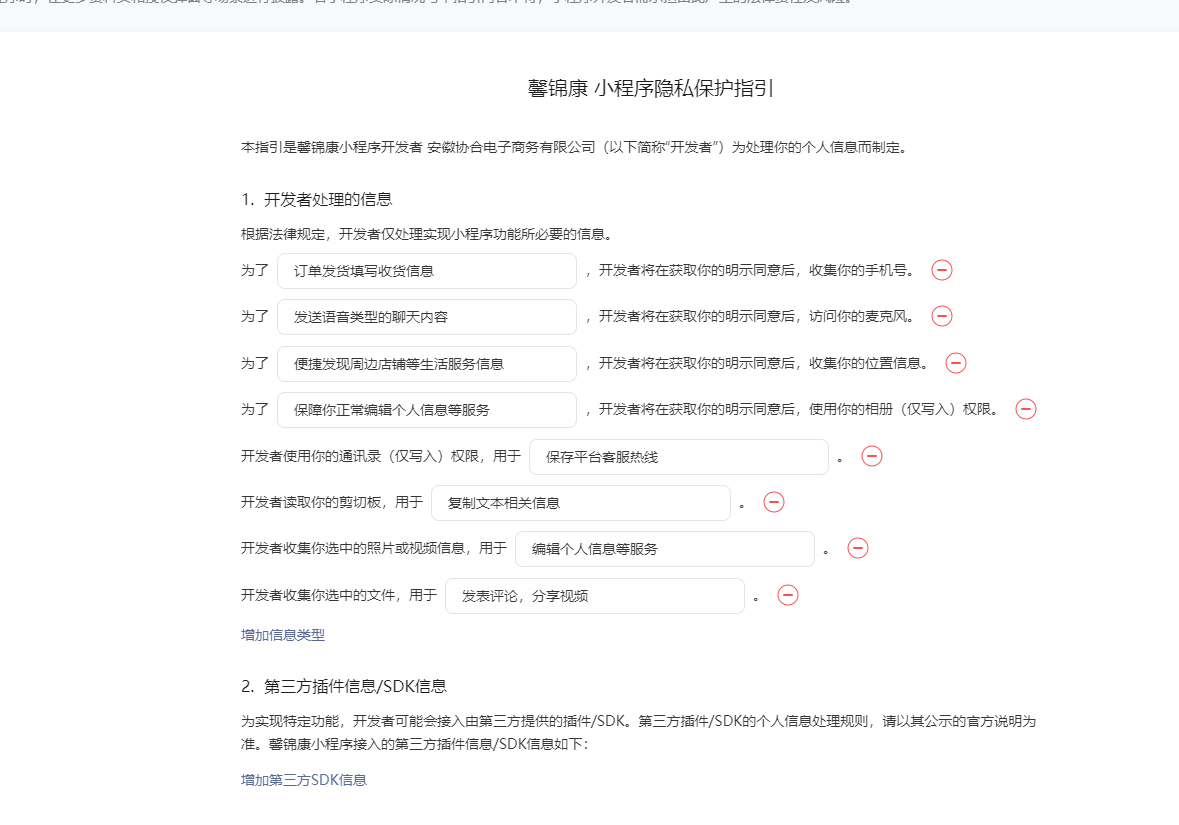Click the 2. 第三方插件信息/SDK信息 heading

[x=344, y=686]
